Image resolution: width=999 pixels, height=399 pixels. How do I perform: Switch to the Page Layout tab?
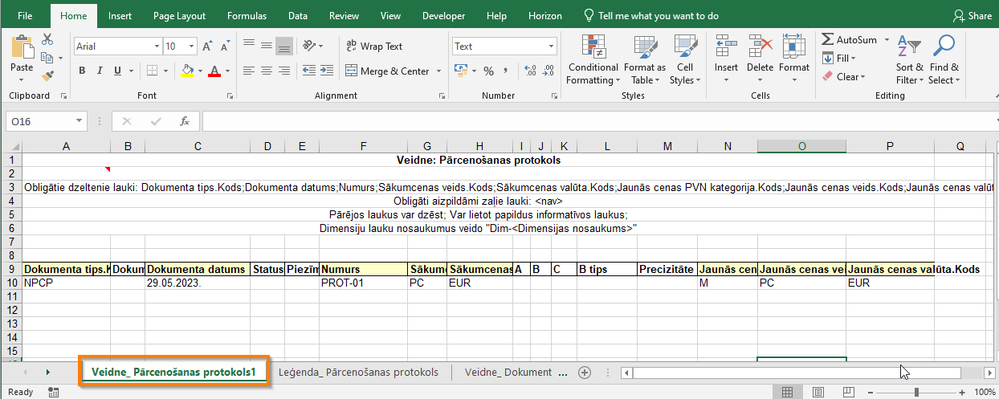point(179,15)
